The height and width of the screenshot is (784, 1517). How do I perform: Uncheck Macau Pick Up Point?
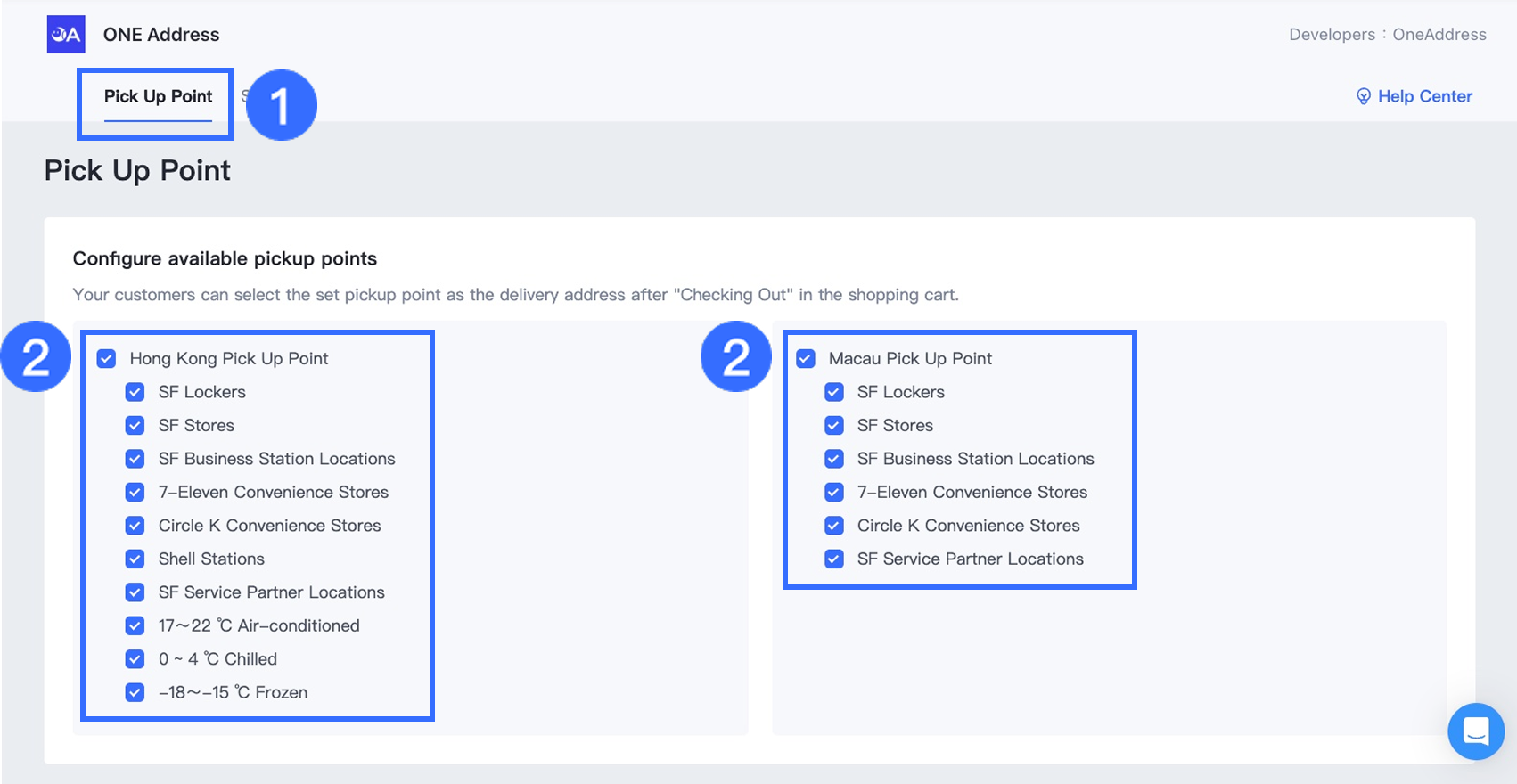pos(806,359)
